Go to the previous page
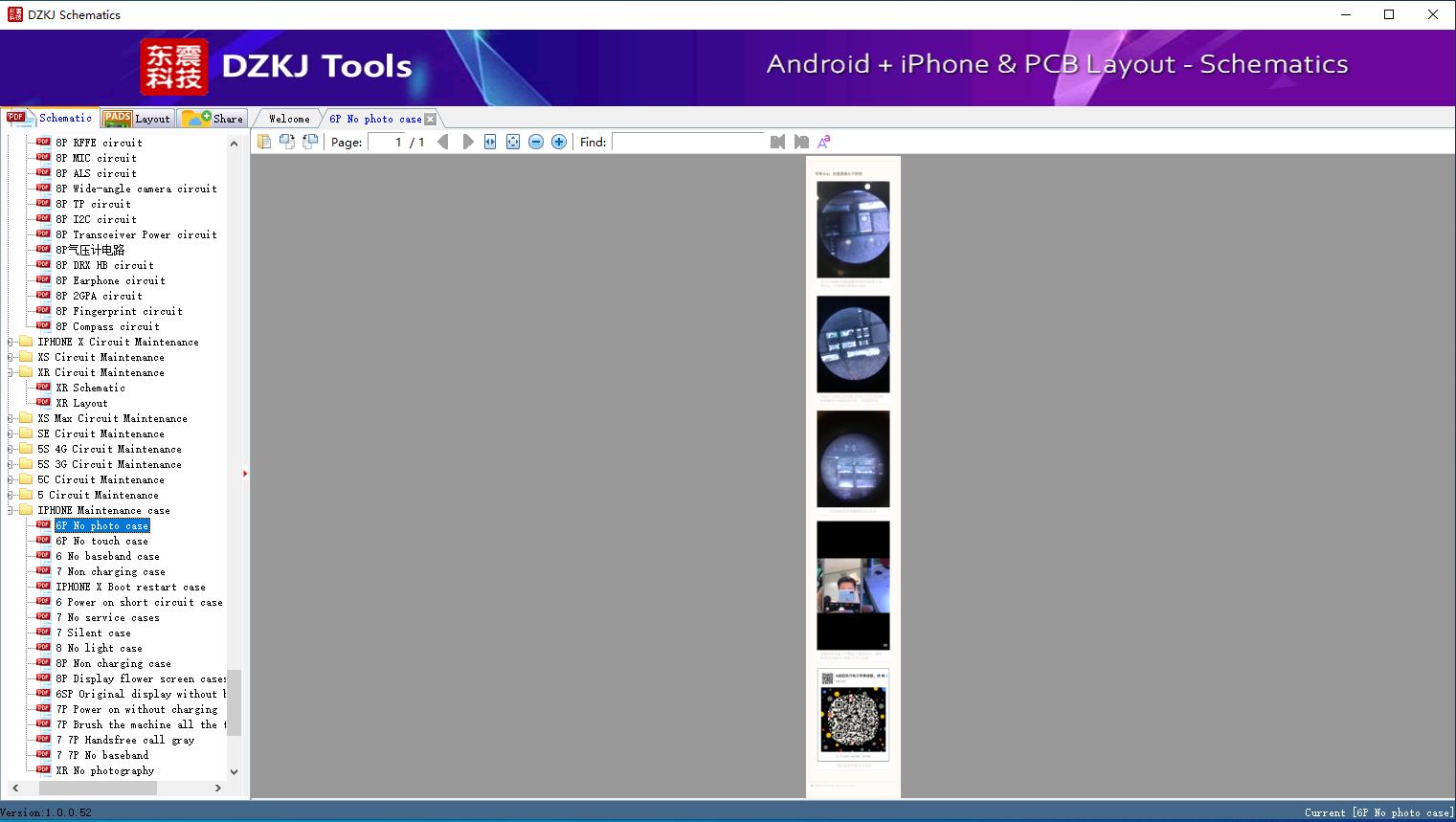This screenshot has width=1456, height=822. point(442,142)
